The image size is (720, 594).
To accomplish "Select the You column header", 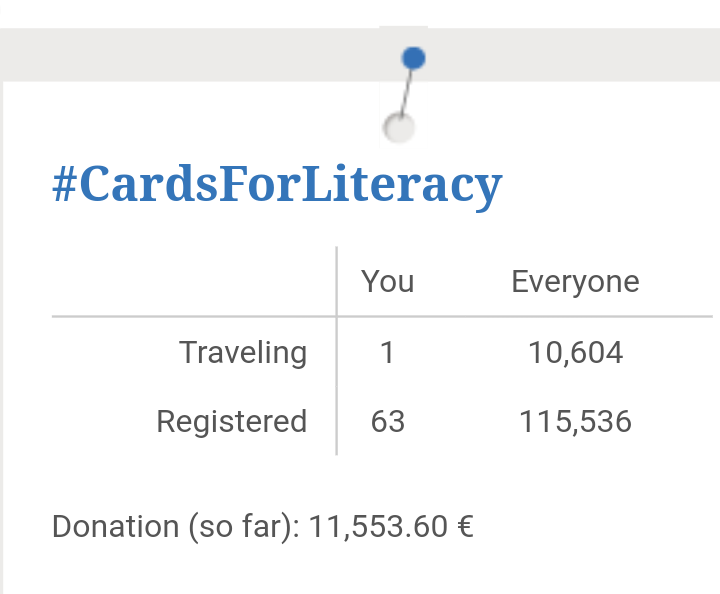I will tap(388, 281).
